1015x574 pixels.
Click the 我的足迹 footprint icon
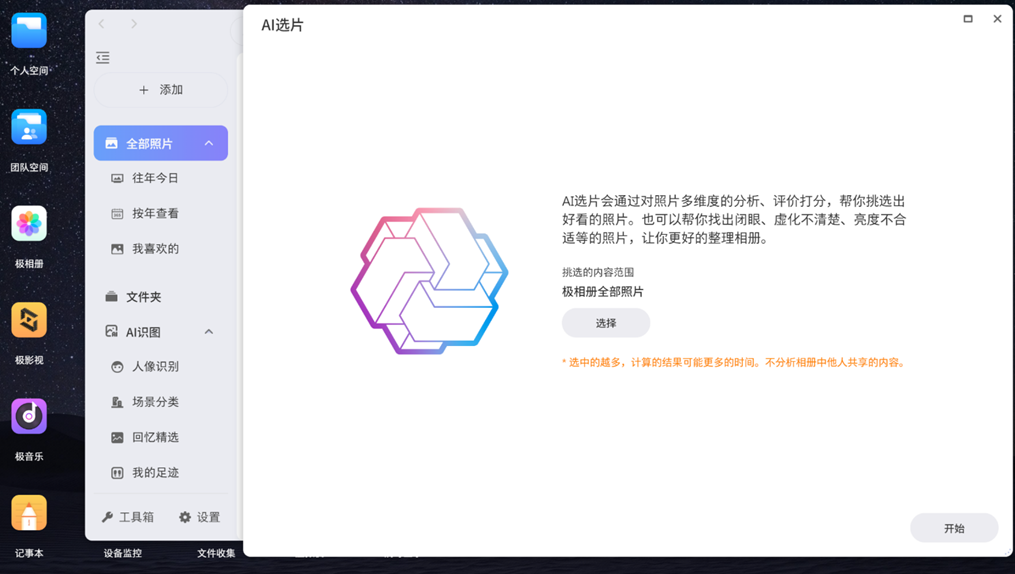pos(117,473)
